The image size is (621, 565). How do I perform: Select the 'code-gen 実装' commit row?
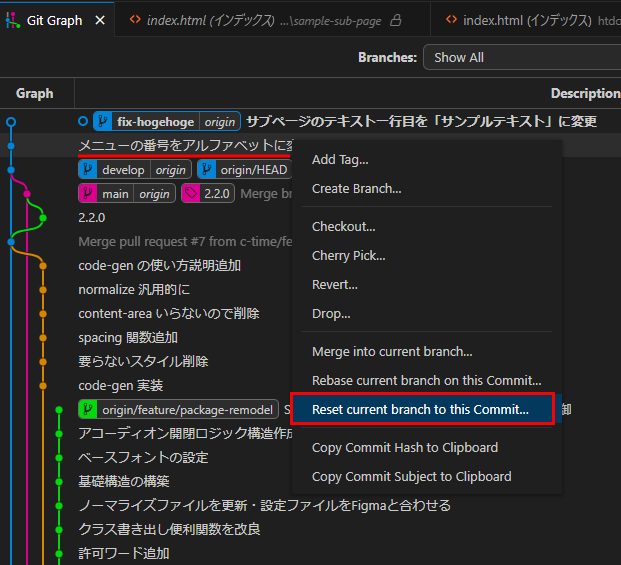click(121, 385)
